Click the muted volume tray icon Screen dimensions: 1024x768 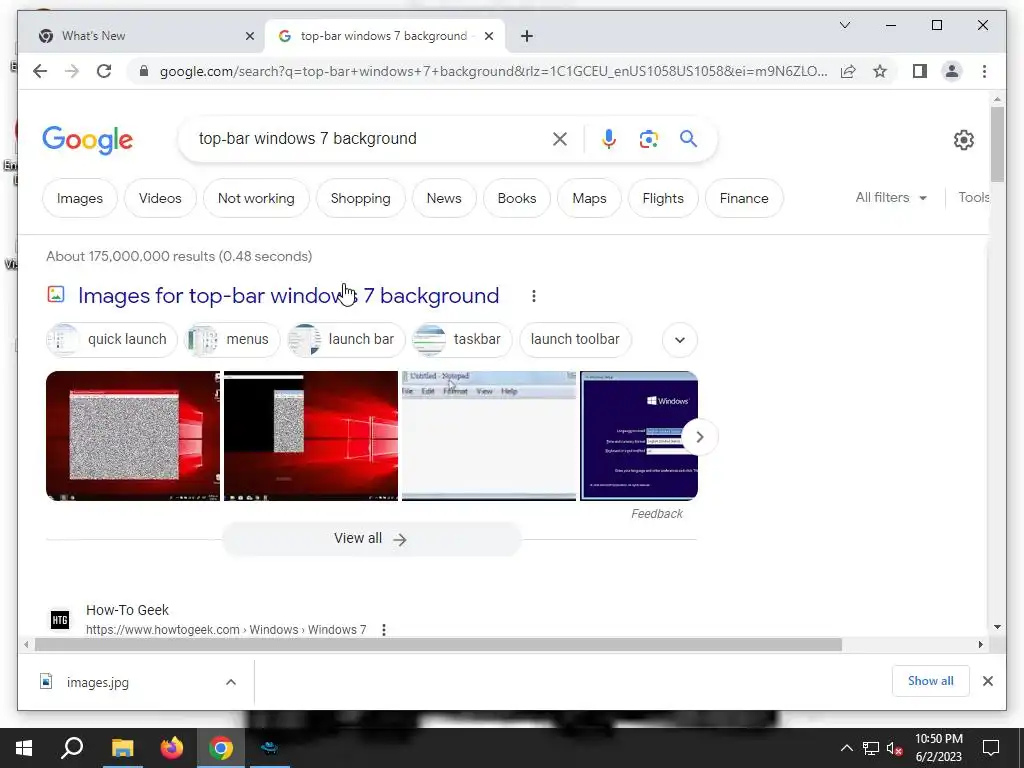point(894,748)
